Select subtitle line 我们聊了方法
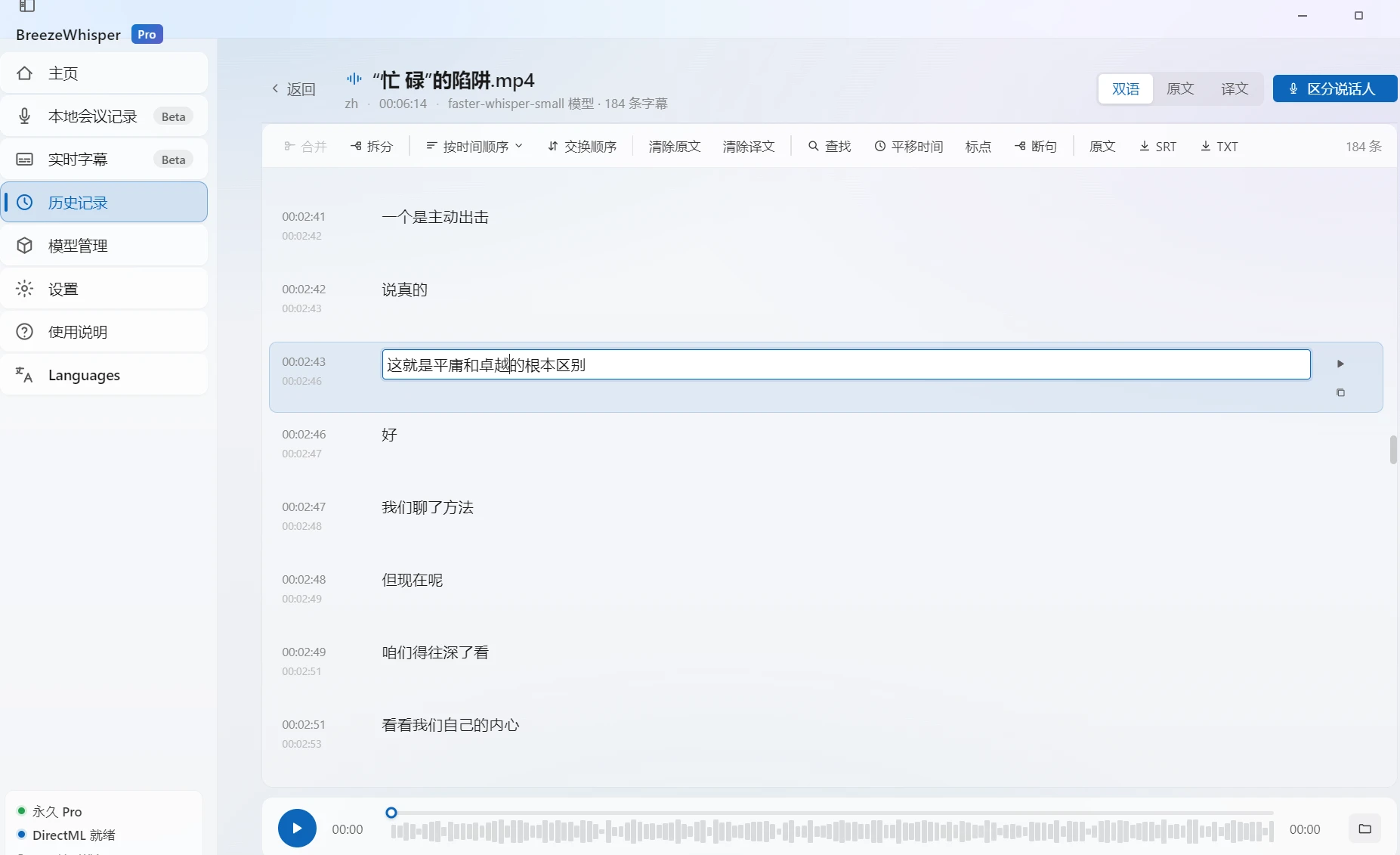This screenshot has height=855, width=1400. click(428, 507)
